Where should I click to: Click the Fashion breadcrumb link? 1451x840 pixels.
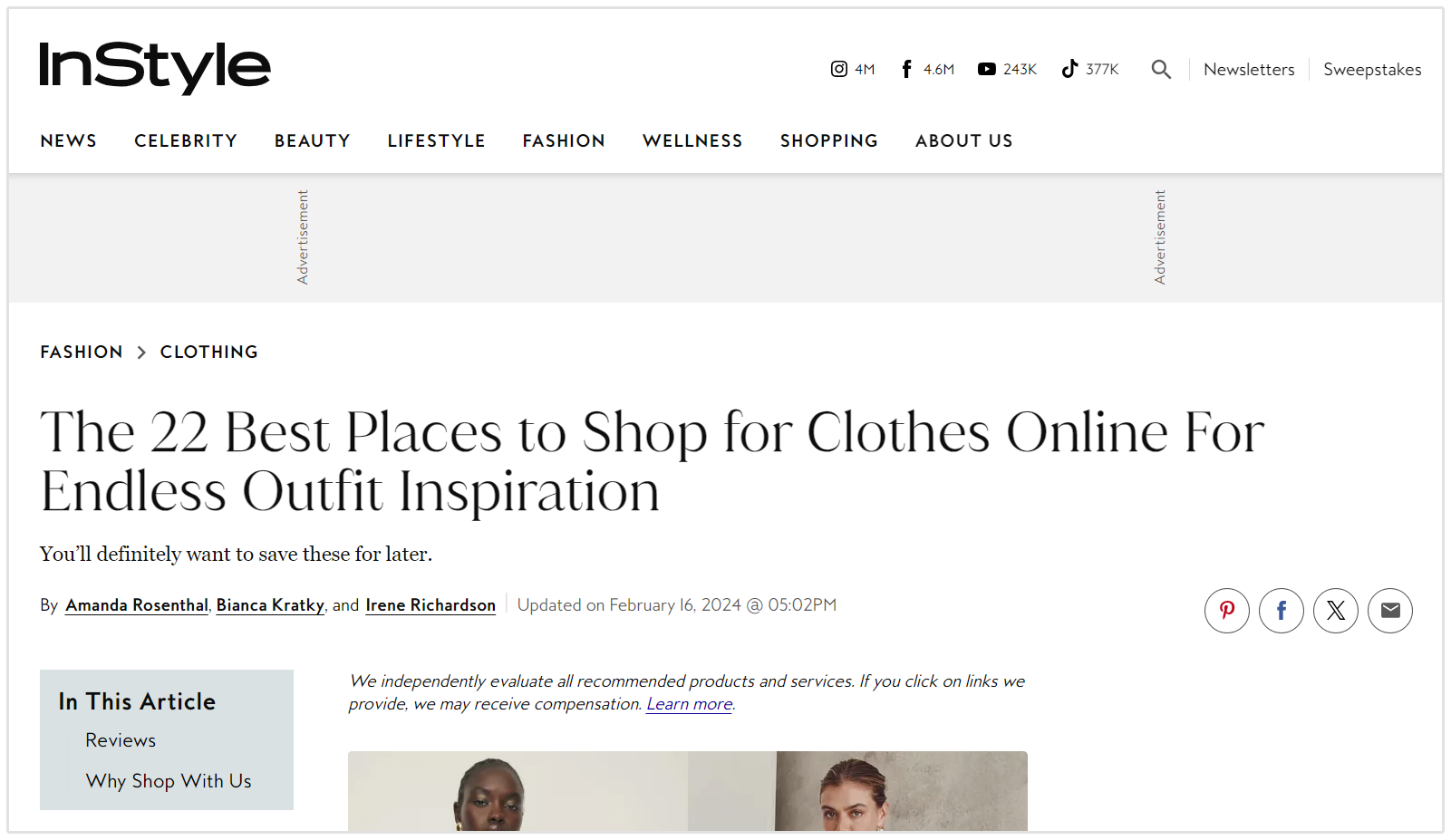82,352
